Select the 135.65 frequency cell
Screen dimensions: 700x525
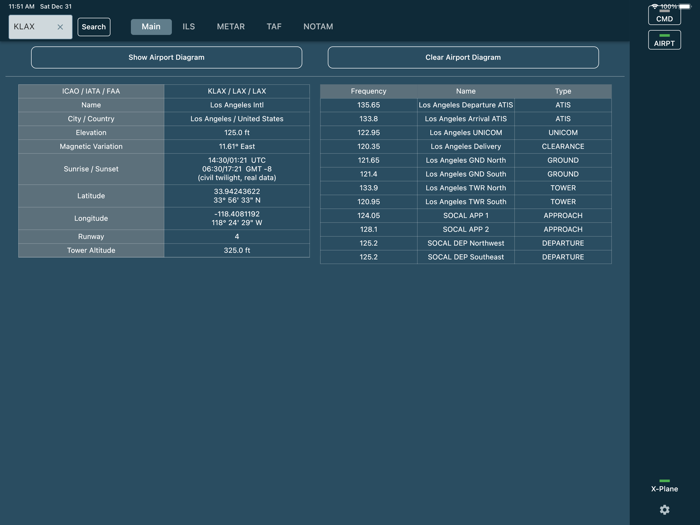(369, 105)
